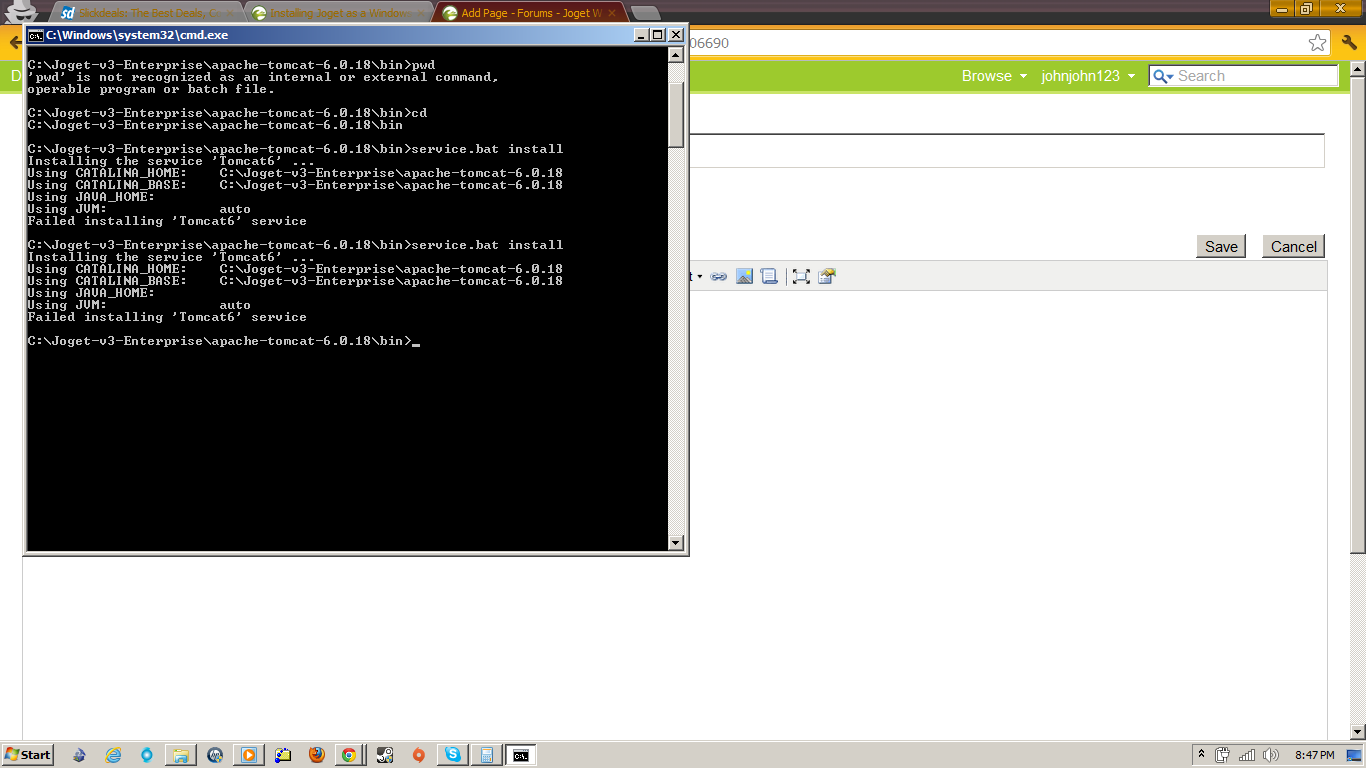Image resolution: width=1366 pixels, height=768 pixels.
Task: Click the insert image editor icon
Action: tap(744, 276)
